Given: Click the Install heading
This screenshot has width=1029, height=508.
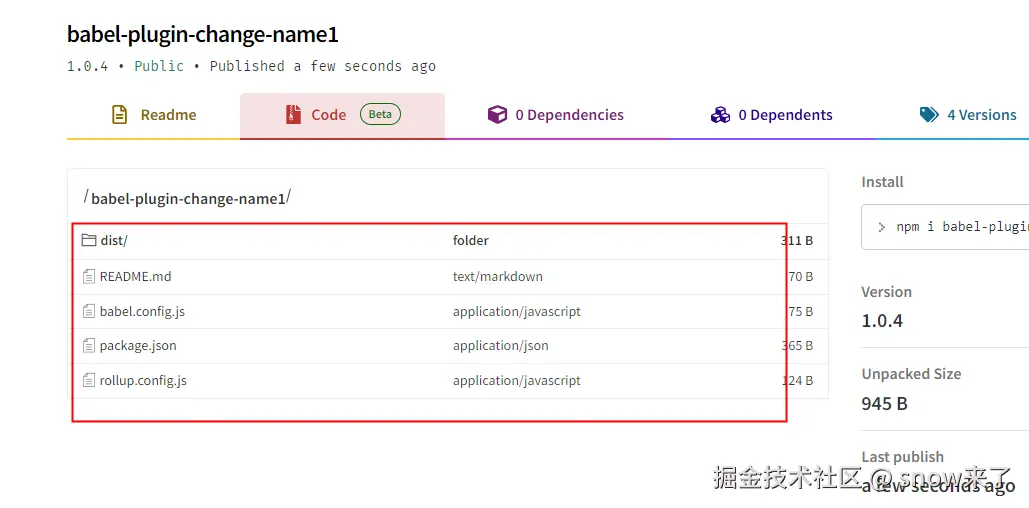Looking at the screenshot, I should [882, 182].
